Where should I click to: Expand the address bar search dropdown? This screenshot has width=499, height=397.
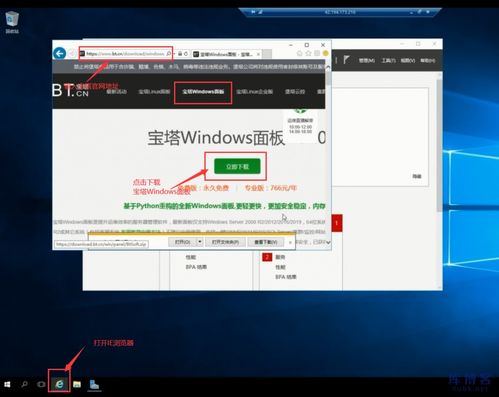175,54
